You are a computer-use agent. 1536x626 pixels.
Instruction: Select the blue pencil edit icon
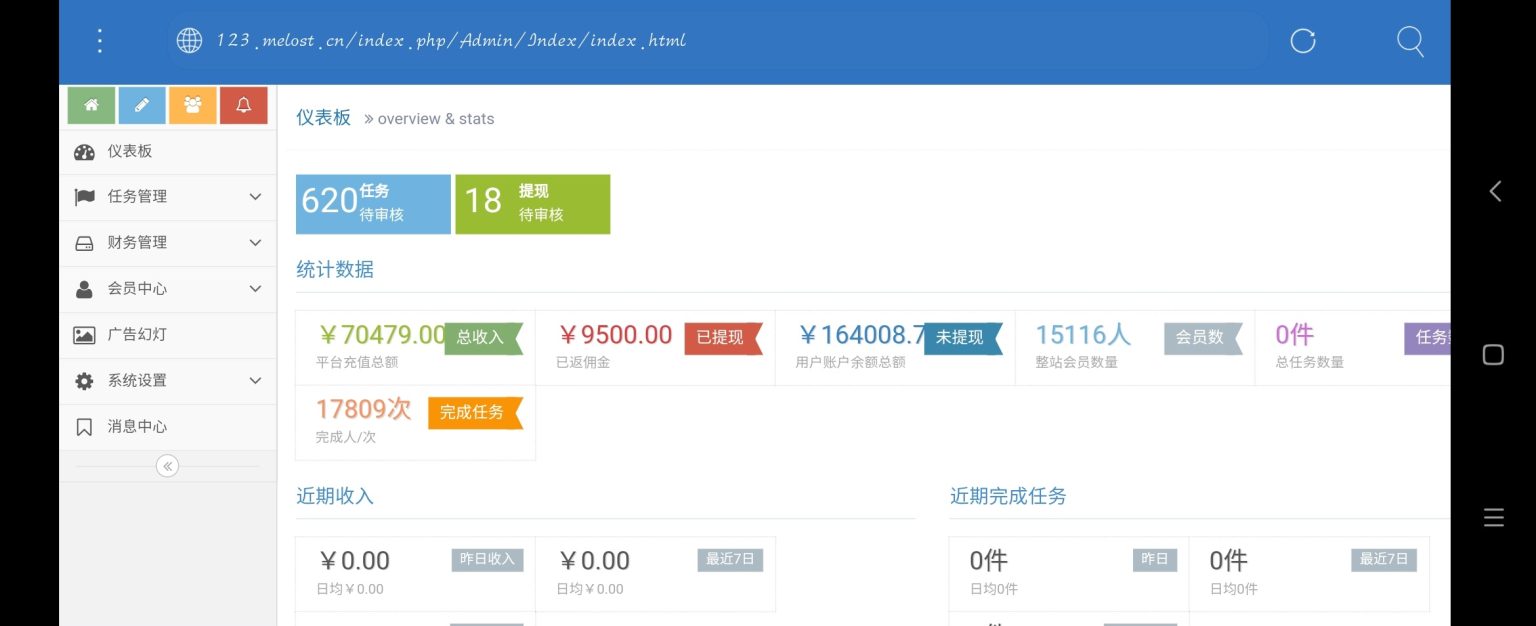[x=142, y=104]
